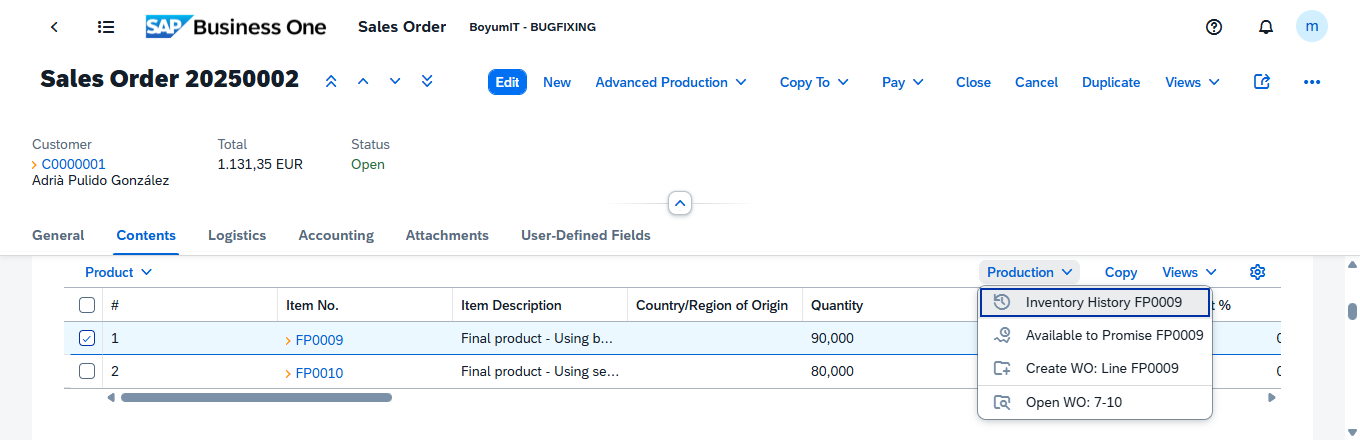This screenshot has width=1360, height=440.
Task: Open the user profile avatar 'm'
Action: click(x=1312, y=26)
